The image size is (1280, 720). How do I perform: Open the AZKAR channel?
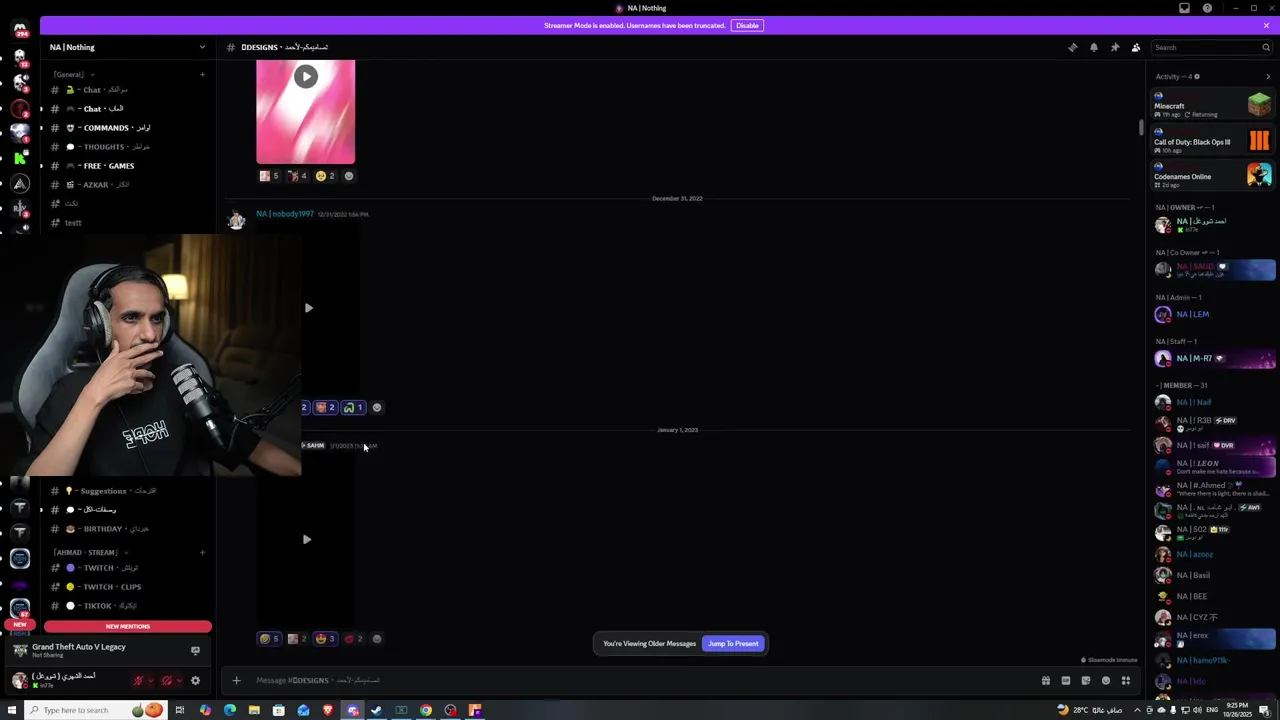[x=127, y=185]
